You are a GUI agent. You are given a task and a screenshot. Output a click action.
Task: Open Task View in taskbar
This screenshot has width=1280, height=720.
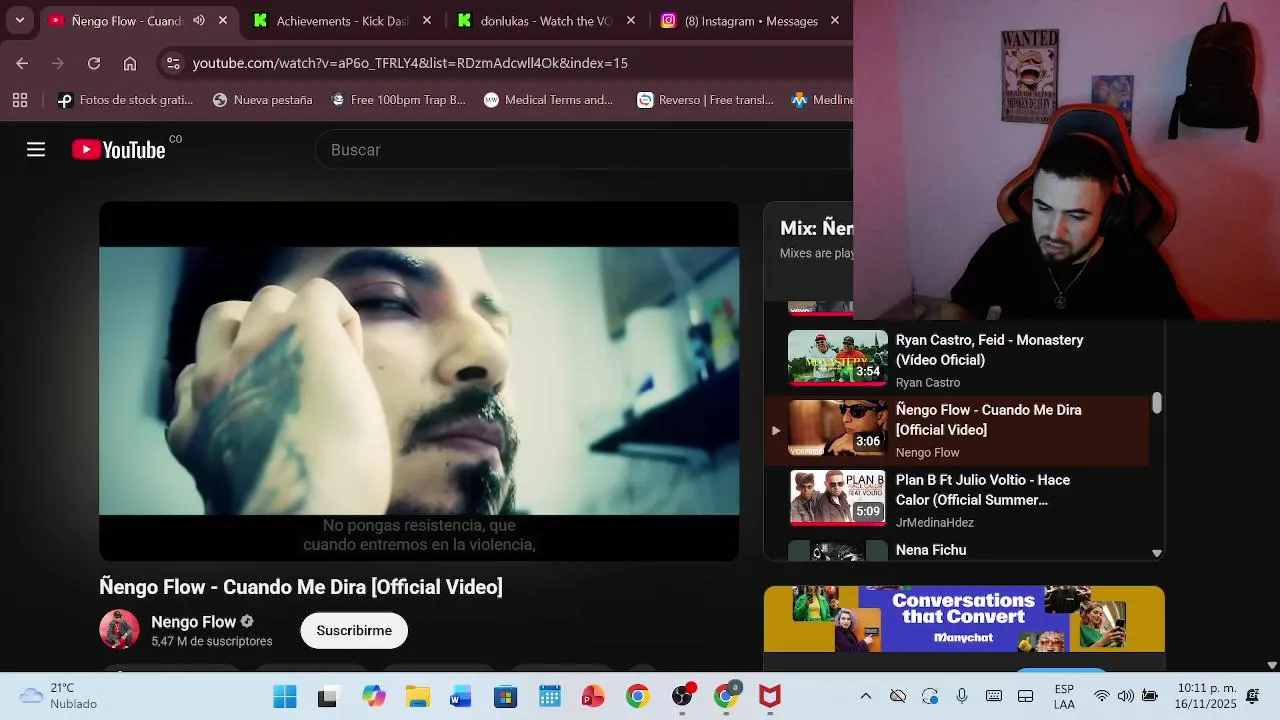point(328,697)
